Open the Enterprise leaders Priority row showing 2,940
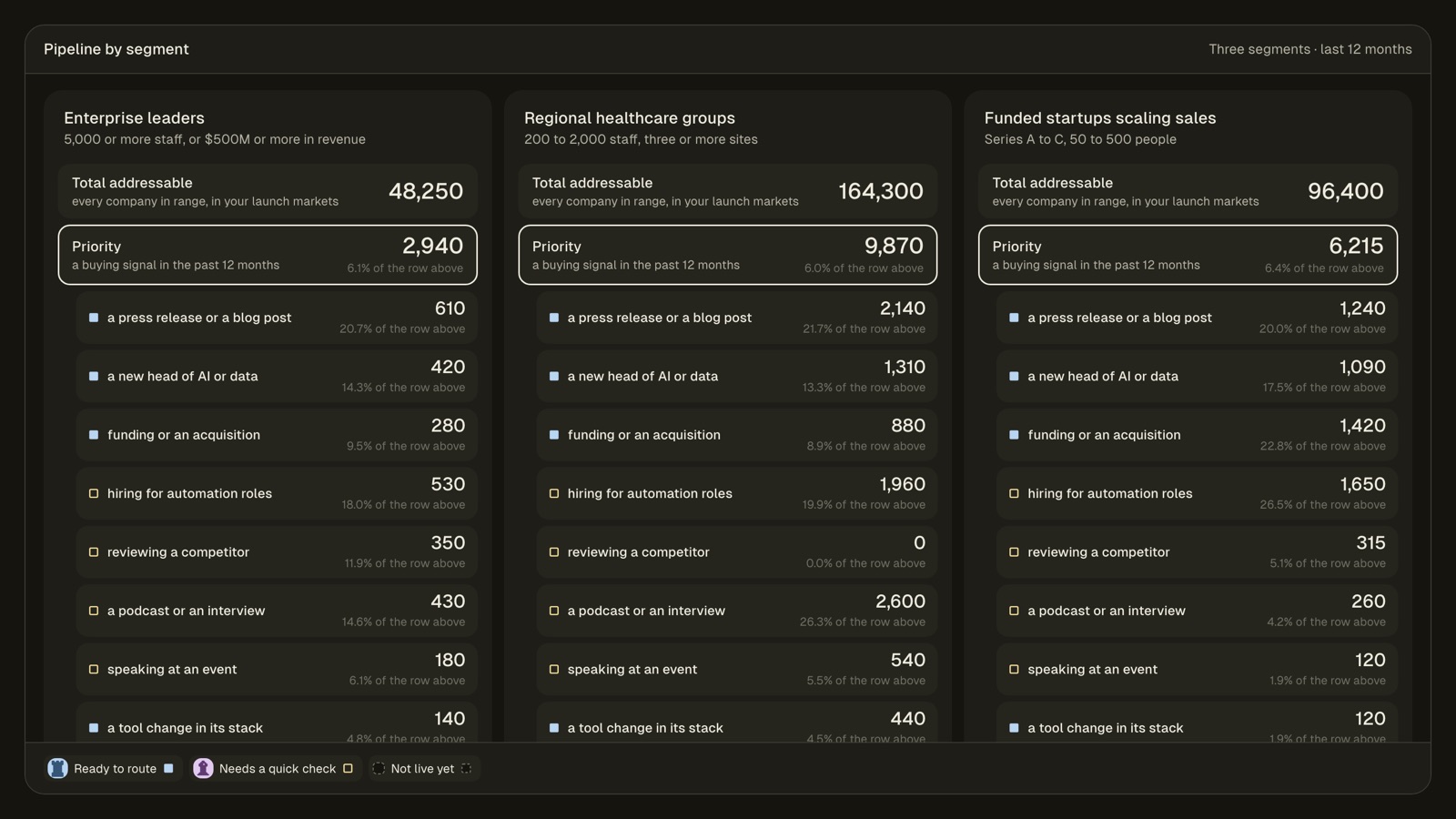Viewport: 1456px width, 819px height. pyautogui.click(x=268, y=255)
